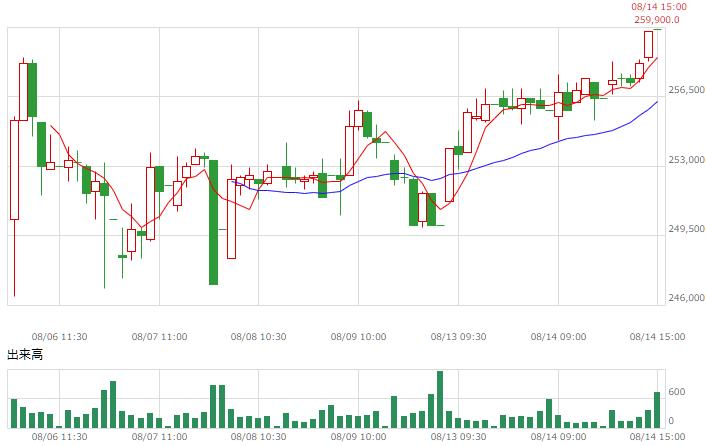Select 08/13 09:30 label under the volume bars
Viewport: 706px width, 446px height.
458,437
